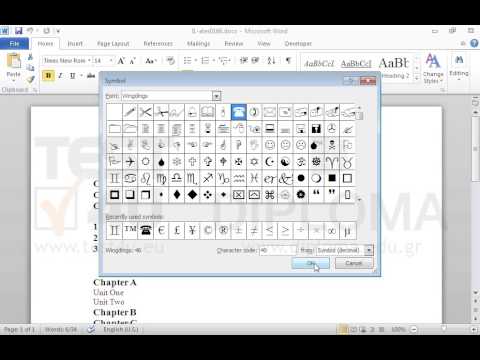The height and width of the screenshot is (360, 480).
Task: Click the Cancel button in Symbol dialog
Action: pyautogui.click(x=354, y=263)
